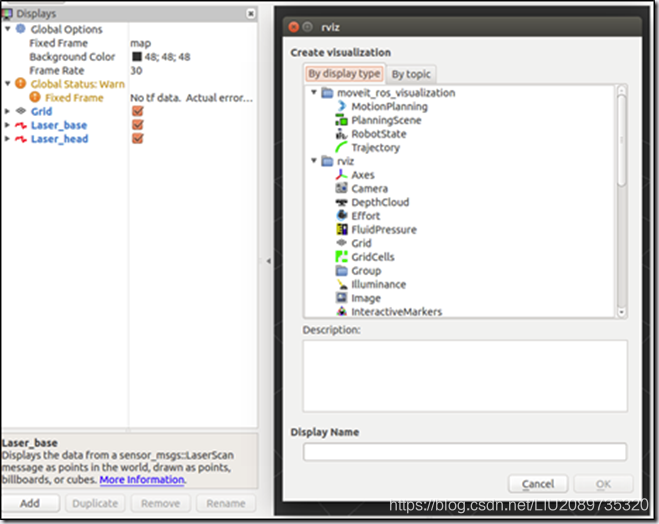Select the Image display icon
The width and height of the screenshot is (659, 524).
341,298
